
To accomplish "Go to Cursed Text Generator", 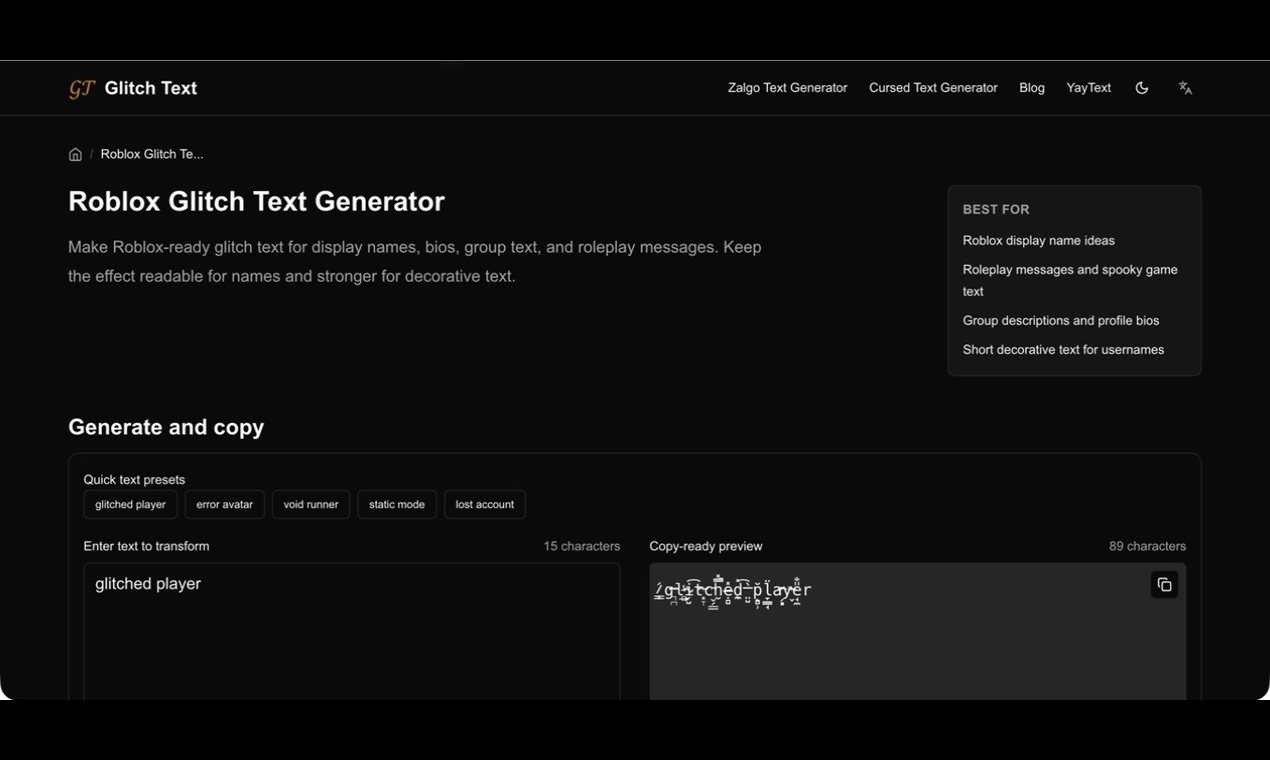I will click(933, 88).
